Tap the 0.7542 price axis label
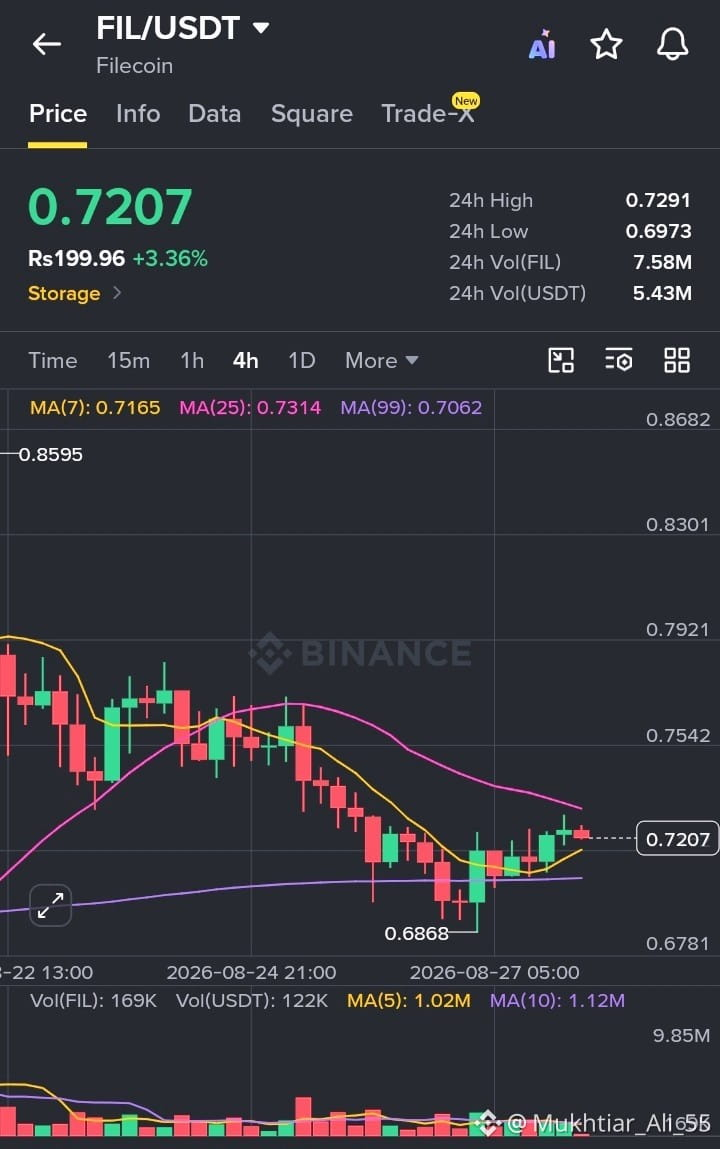 (678, 735)
